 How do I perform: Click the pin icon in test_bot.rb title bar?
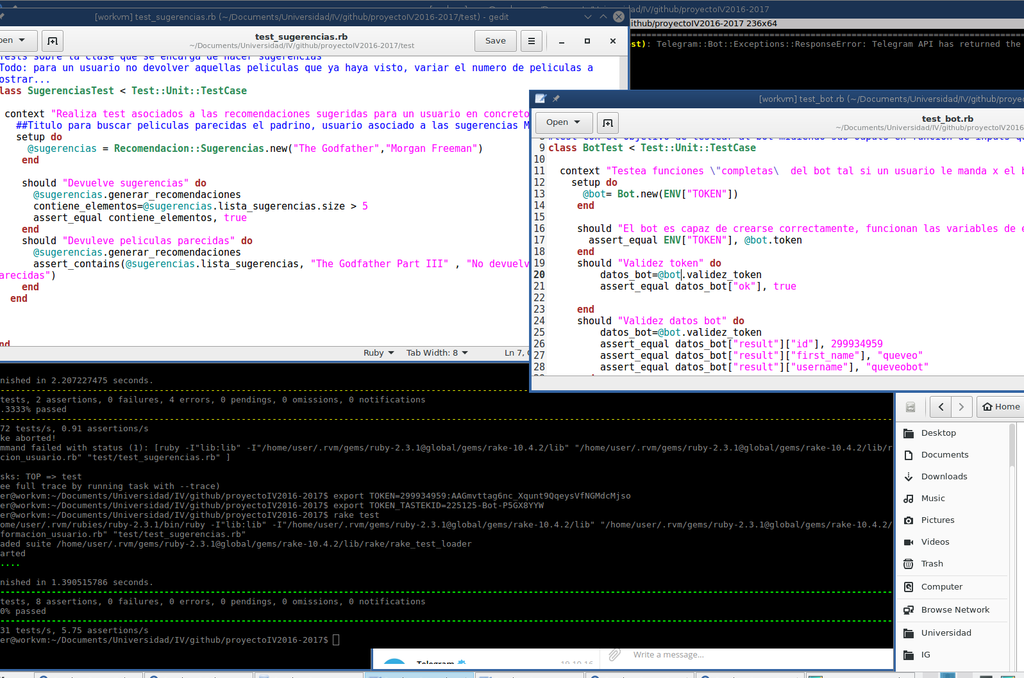point(556,99)
